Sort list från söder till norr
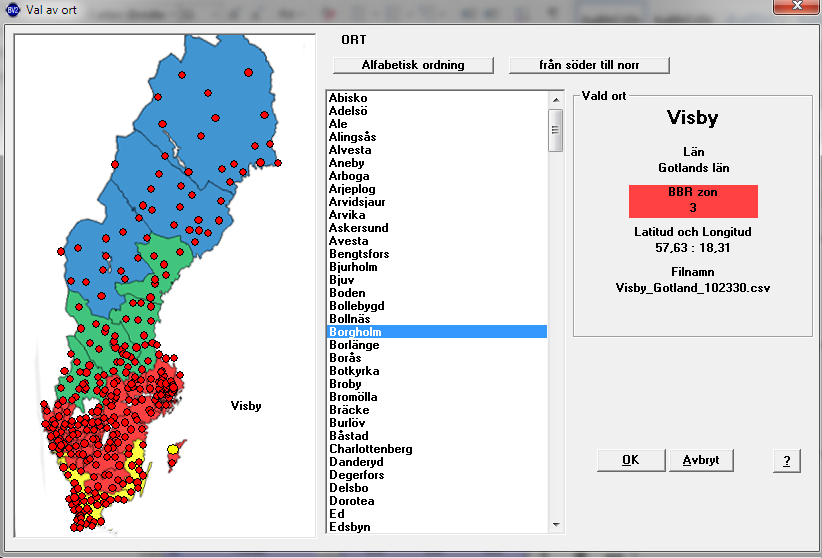The width and height of the screenshot is (822, 558). [589, 65]
